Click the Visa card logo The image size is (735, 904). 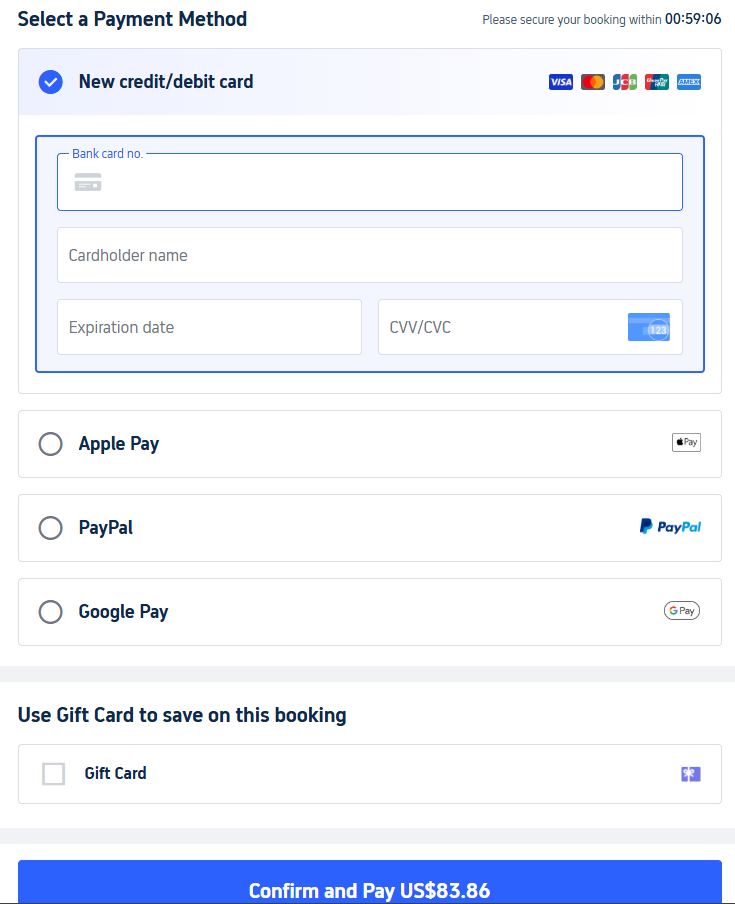click(560, 82)
